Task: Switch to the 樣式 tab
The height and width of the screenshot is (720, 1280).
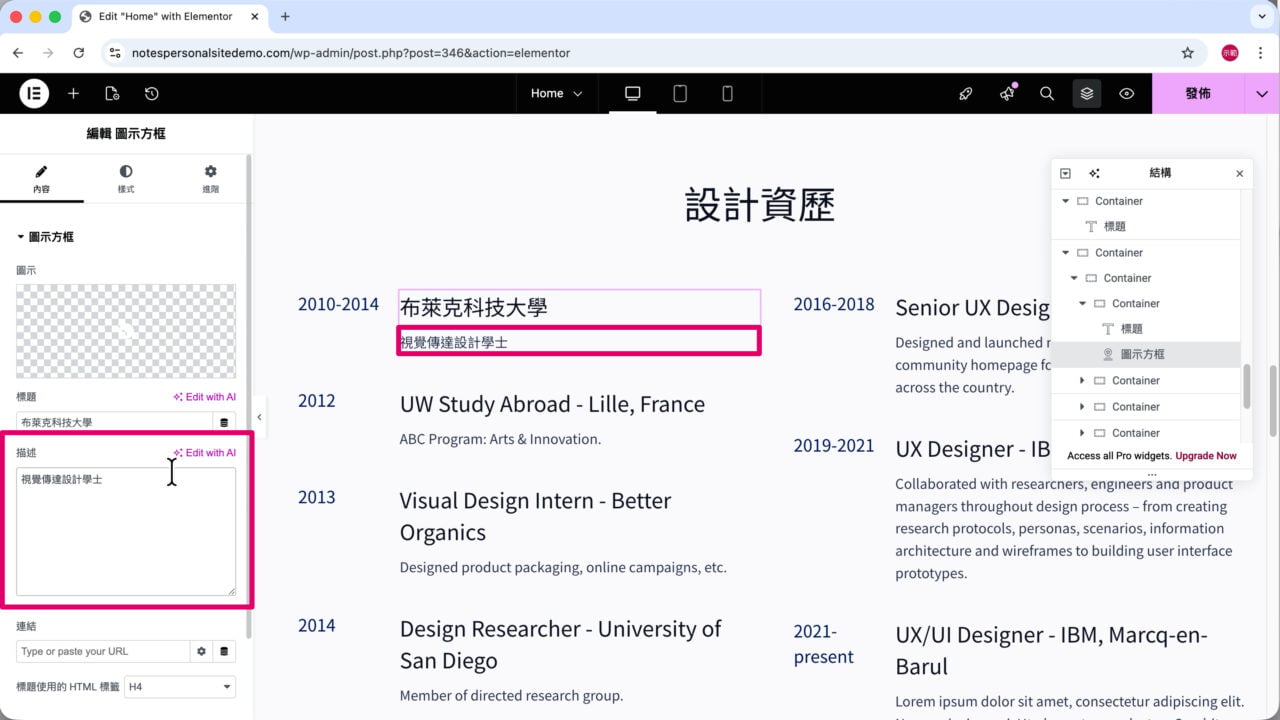Action: [x=126, y=179]
